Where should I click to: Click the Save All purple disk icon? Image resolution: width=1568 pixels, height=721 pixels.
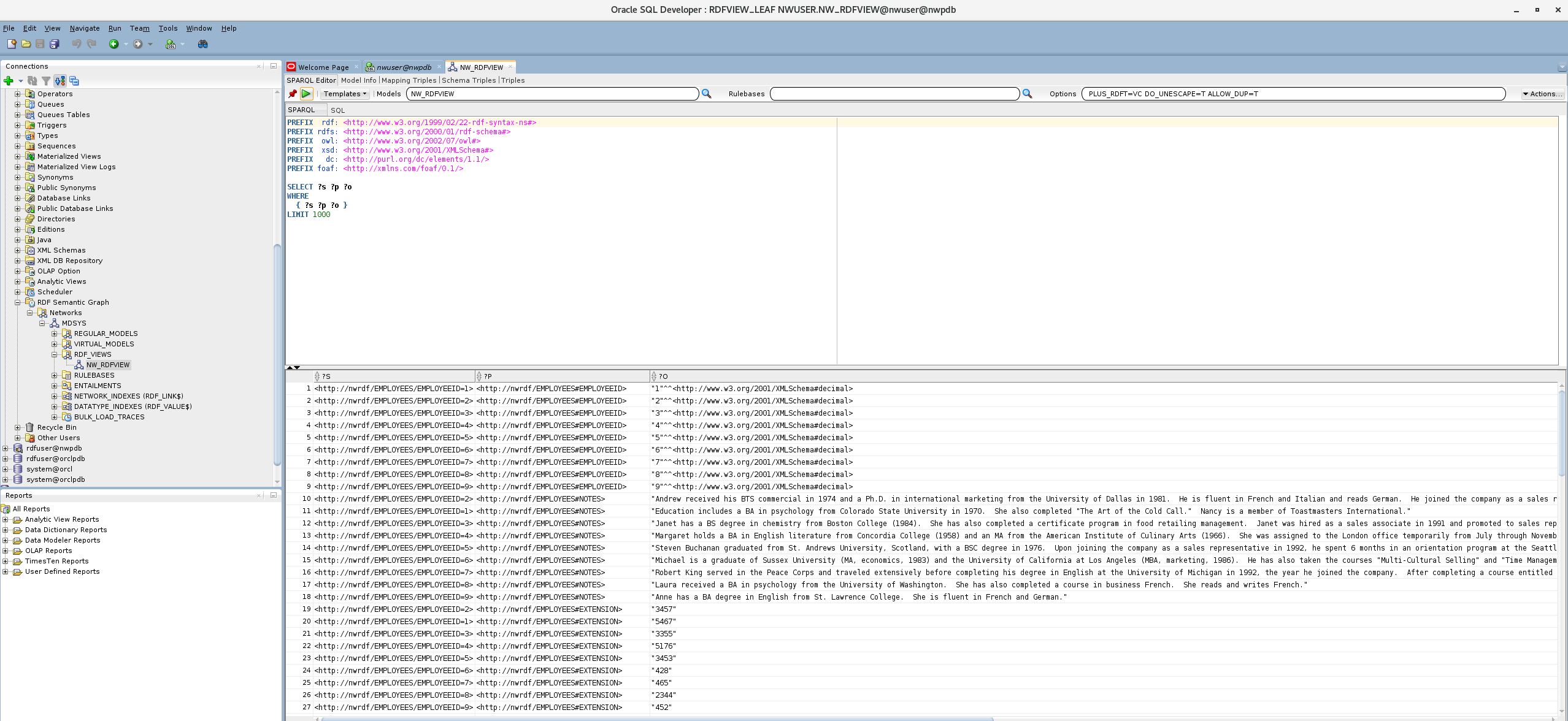pyautogui.click(x=55, y=44)
